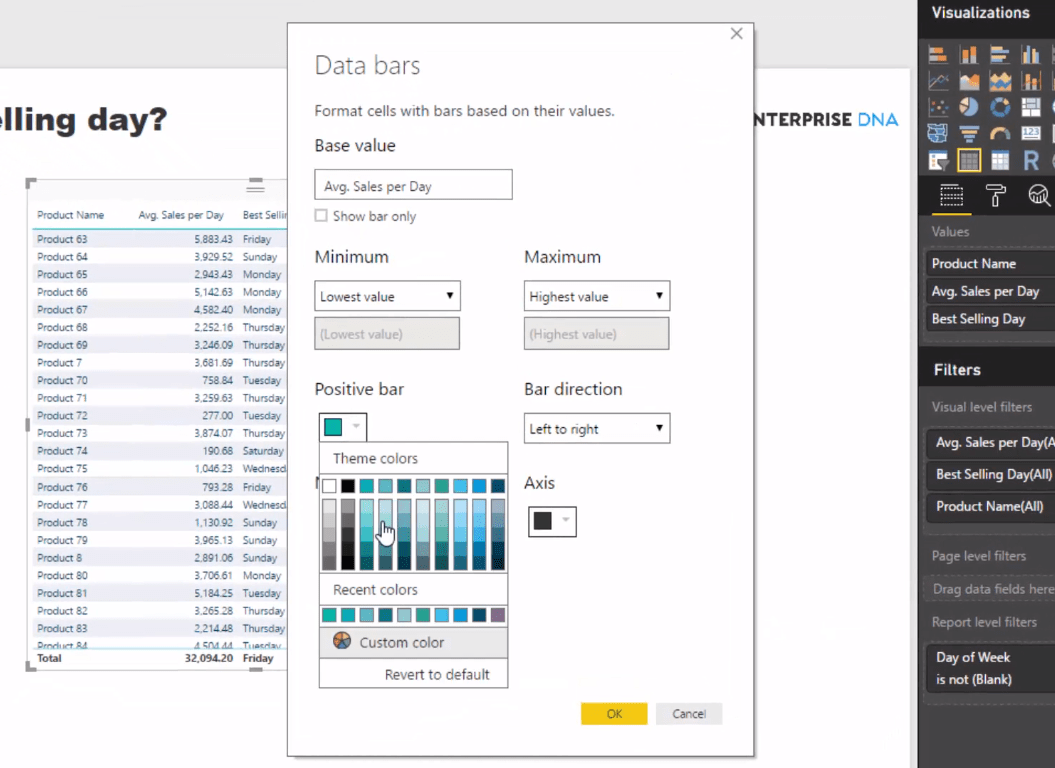
Task: Select the clustered column chart visual
Action: click(1031, 55)
